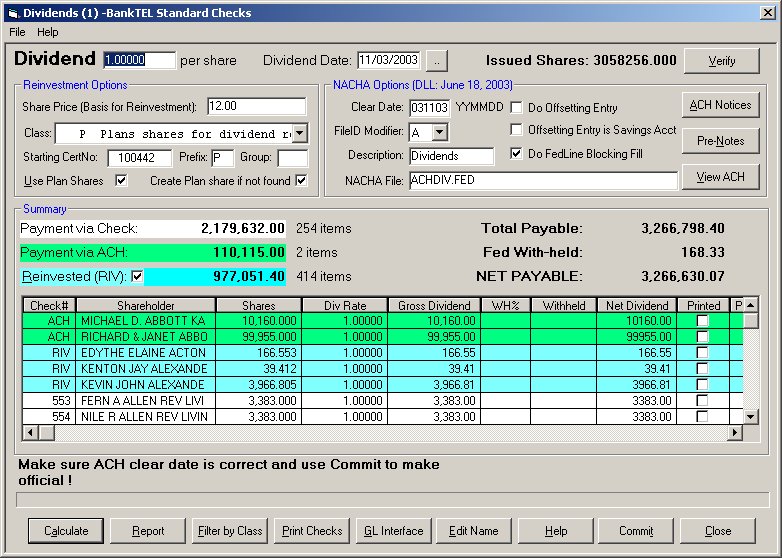Open the View ACH button
Image resolution: width=782 pixels, height=558 pixels.
[720, 177]
